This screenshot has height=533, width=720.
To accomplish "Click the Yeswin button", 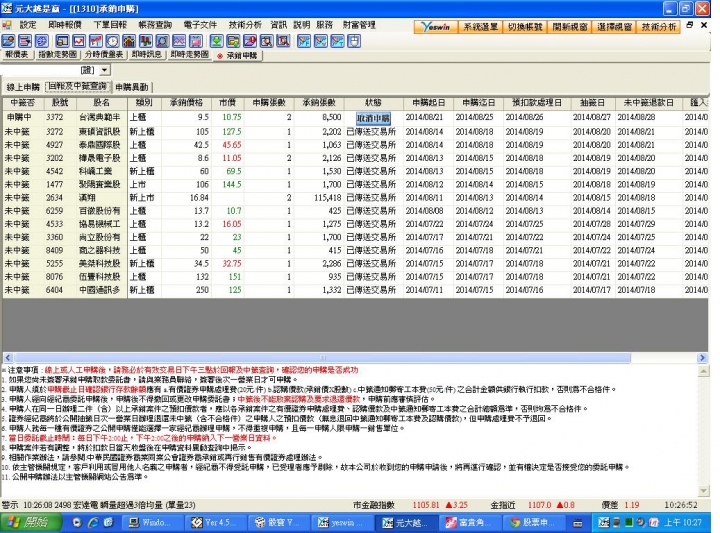I will [x=435, y=27].
